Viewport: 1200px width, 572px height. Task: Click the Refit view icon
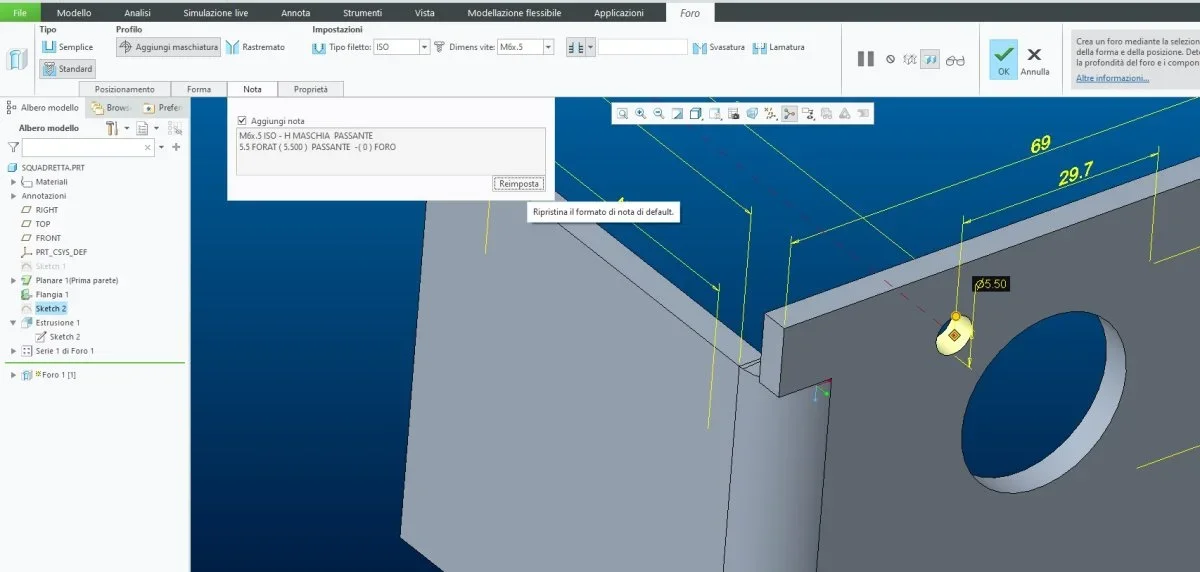coord(623,114)
